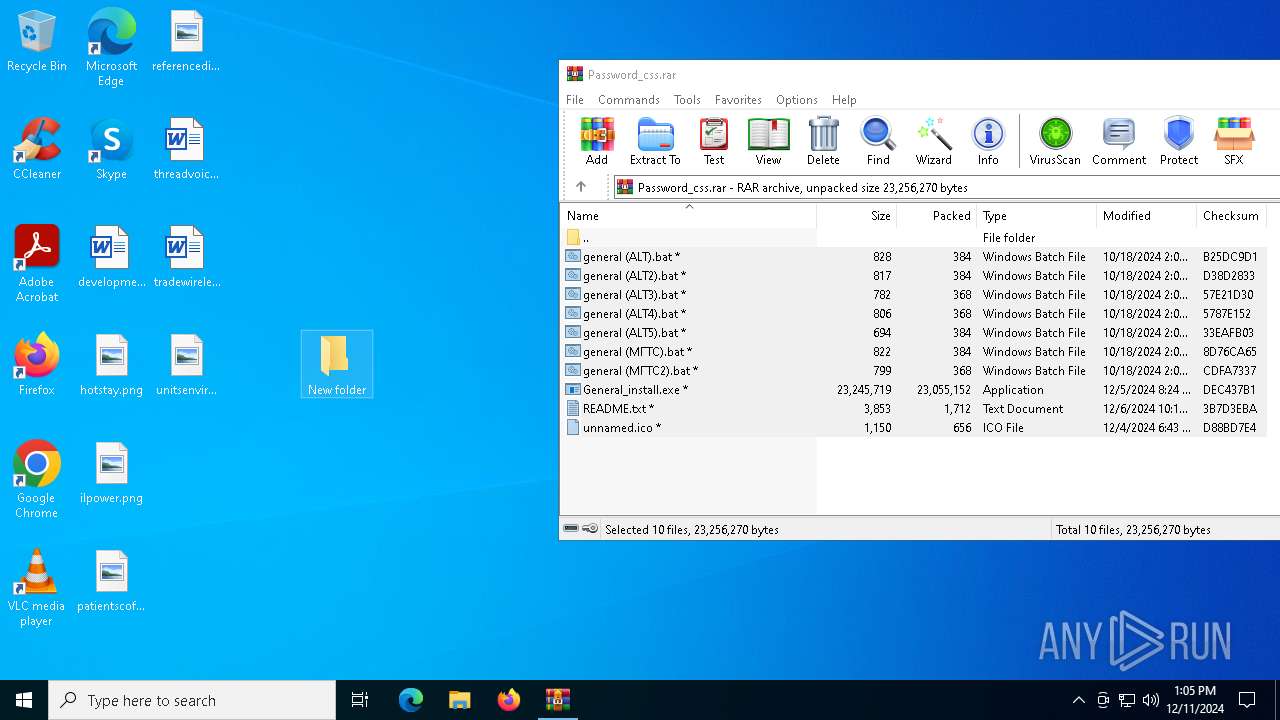Open the Tools menu
1280x720 pixels.
click(687, 100)
